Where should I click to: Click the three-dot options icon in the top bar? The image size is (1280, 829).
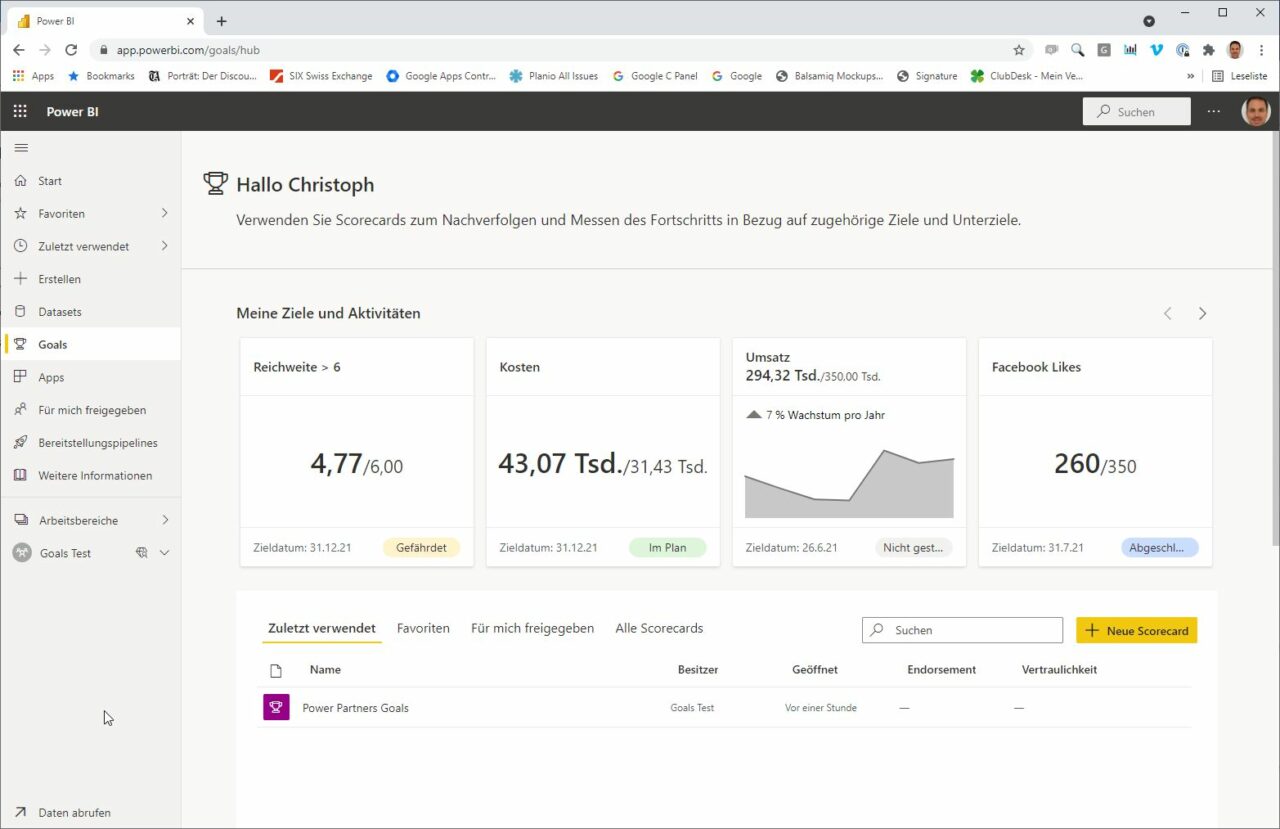[1213, 111]
